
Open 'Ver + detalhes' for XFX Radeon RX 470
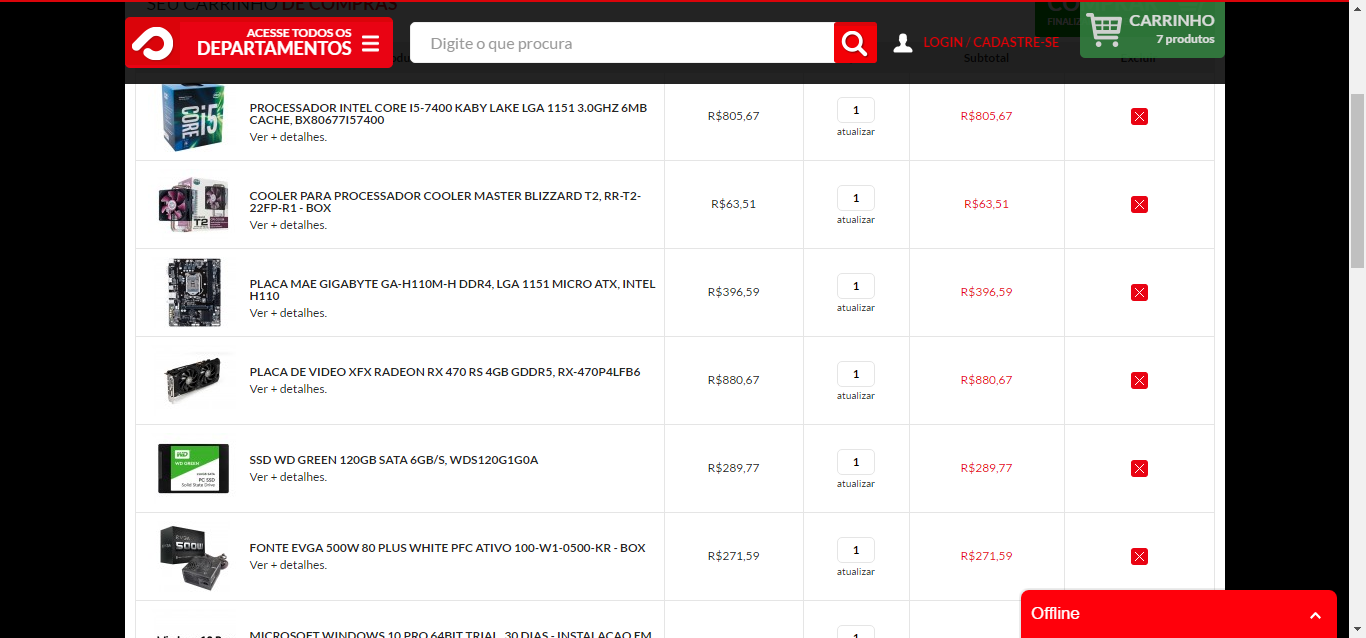coord(288,389)
